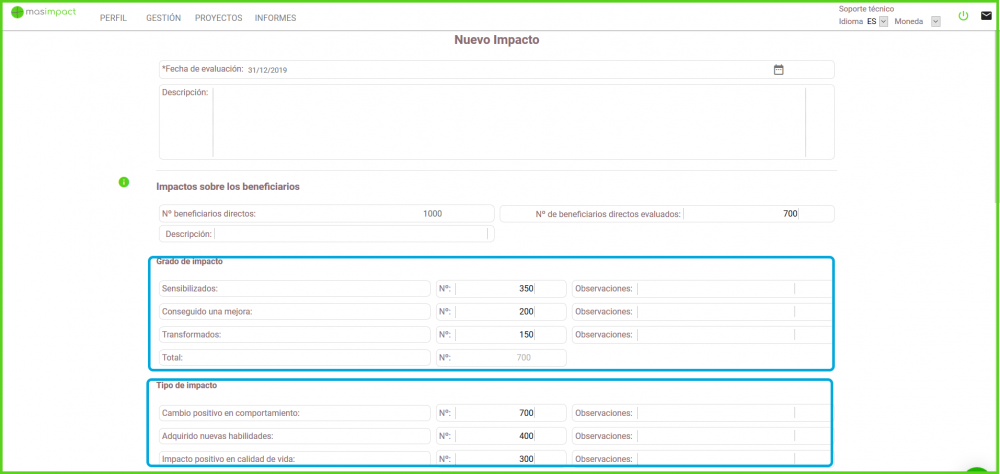Click Observaciones field for Cambio positivo

(715, 413)
